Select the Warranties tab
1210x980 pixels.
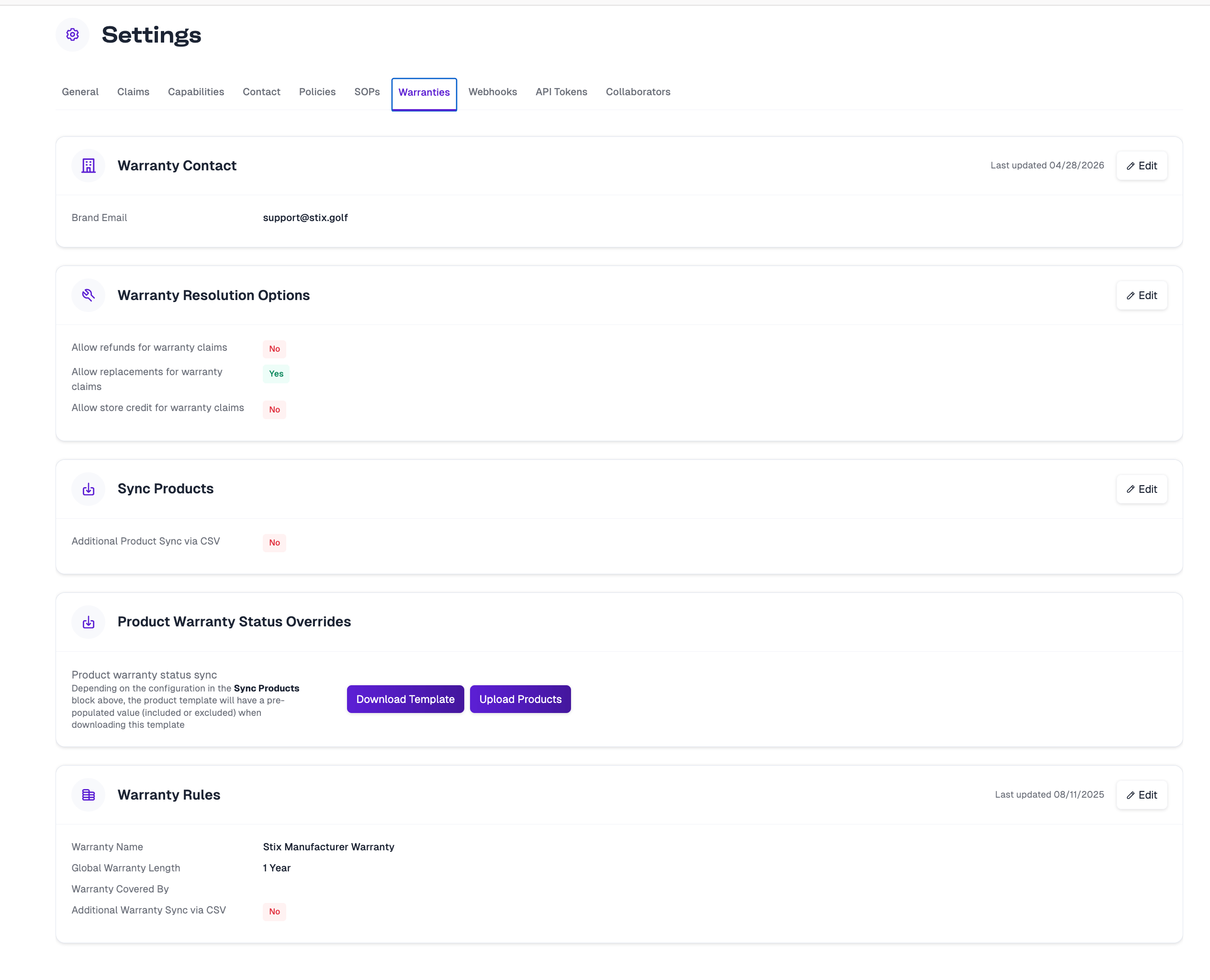(x=424, y=93)
